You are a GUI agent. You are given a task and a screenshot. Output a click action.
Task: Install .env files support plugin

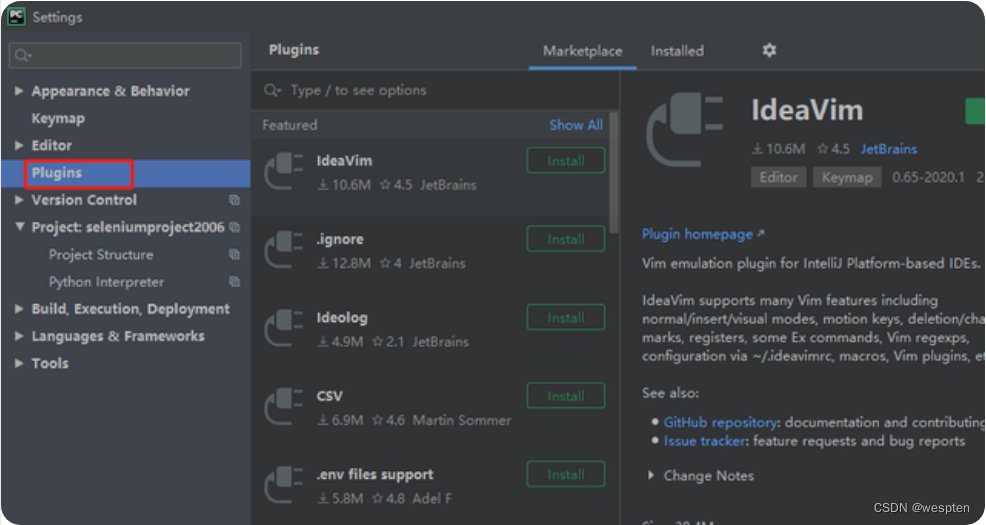tap(566, 474)
